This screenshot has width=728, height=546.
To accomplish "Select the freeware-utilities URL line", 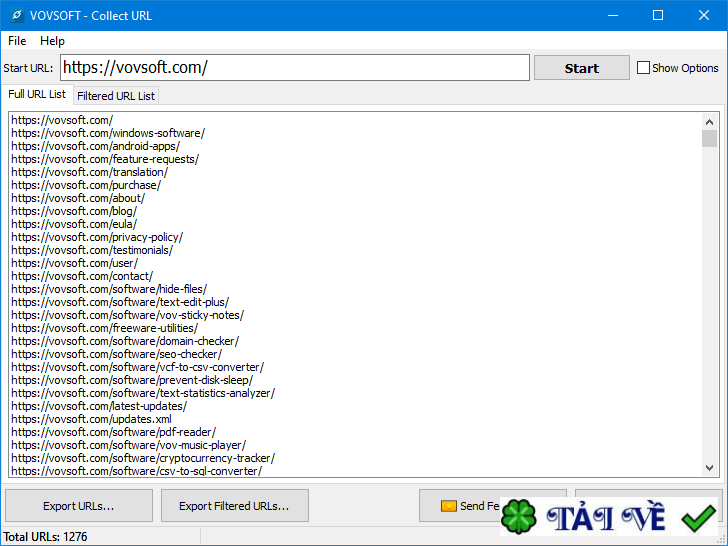I will 104,328.
